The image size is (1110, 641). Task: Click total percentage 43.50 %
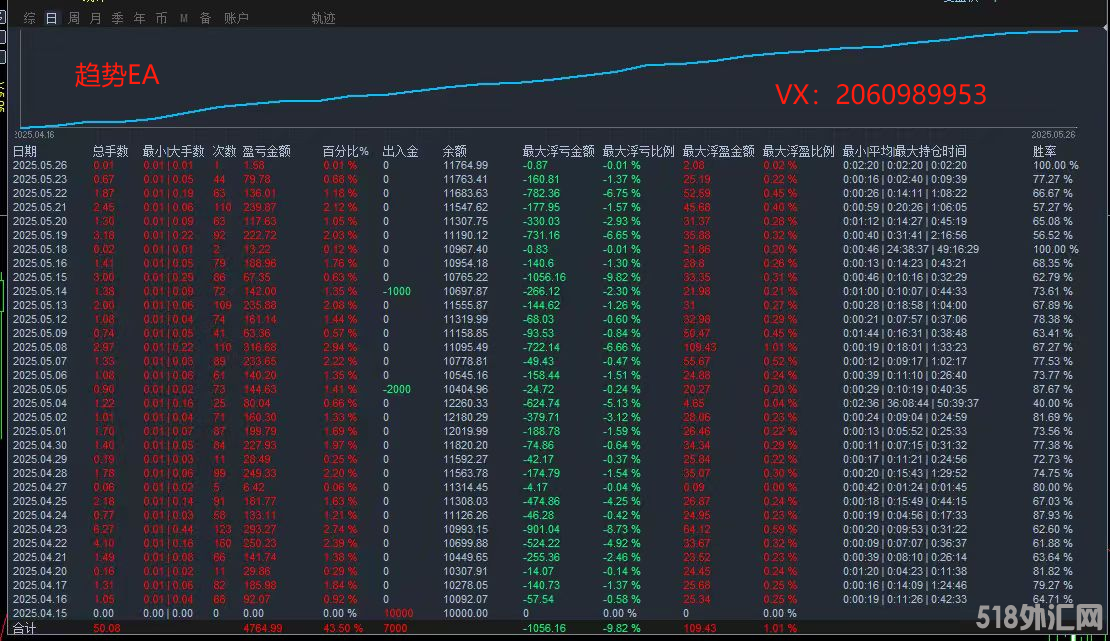pos(343,628)
